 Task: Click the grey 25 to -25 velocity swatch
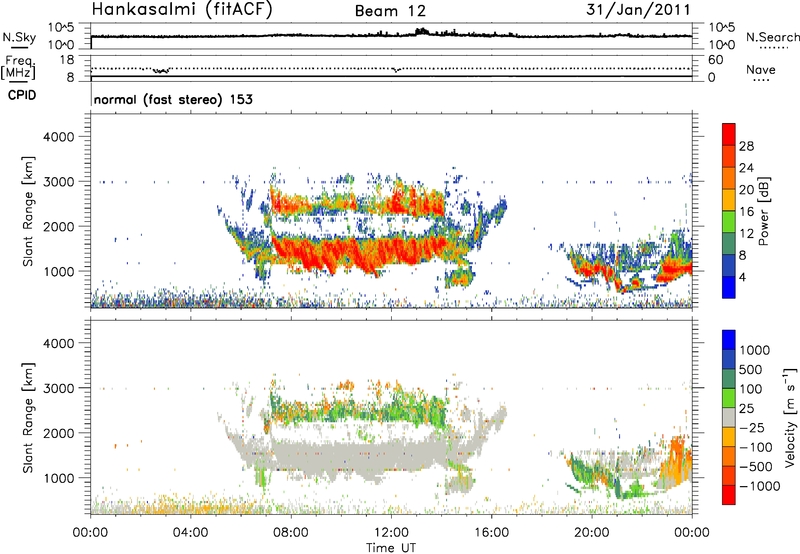point(729,418)
